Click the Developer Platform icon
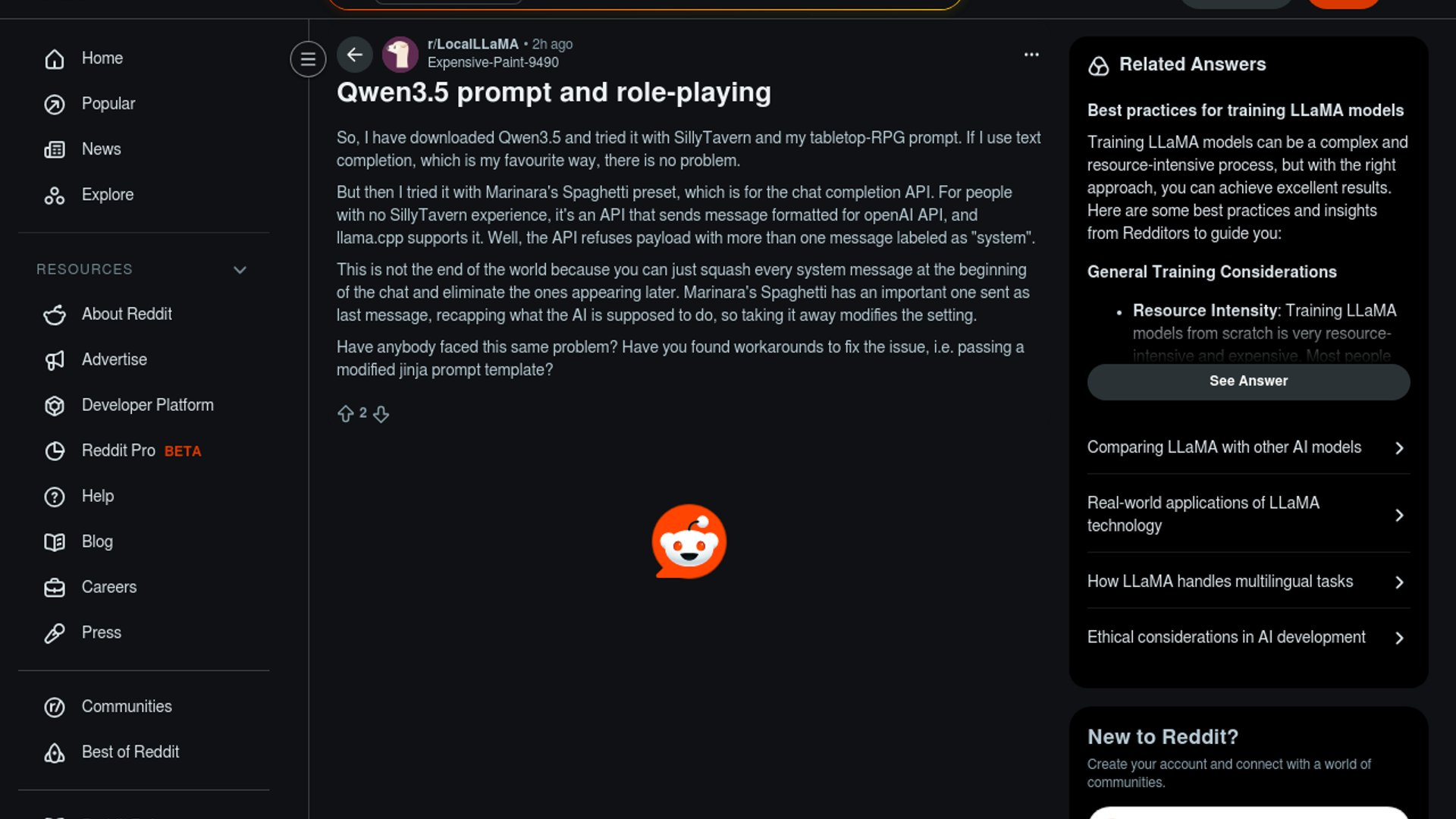1456x819 pixels. (55, 406)
